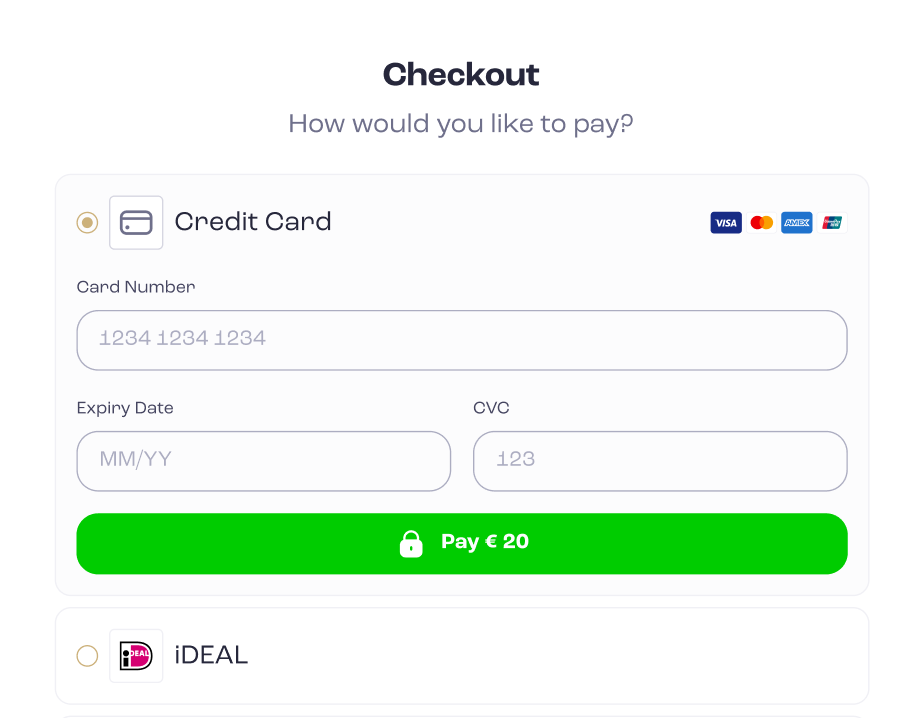This screenshot has height=718, width=924.
Task: Click the Expiry Date field label
Action: (x=125, y=408)
